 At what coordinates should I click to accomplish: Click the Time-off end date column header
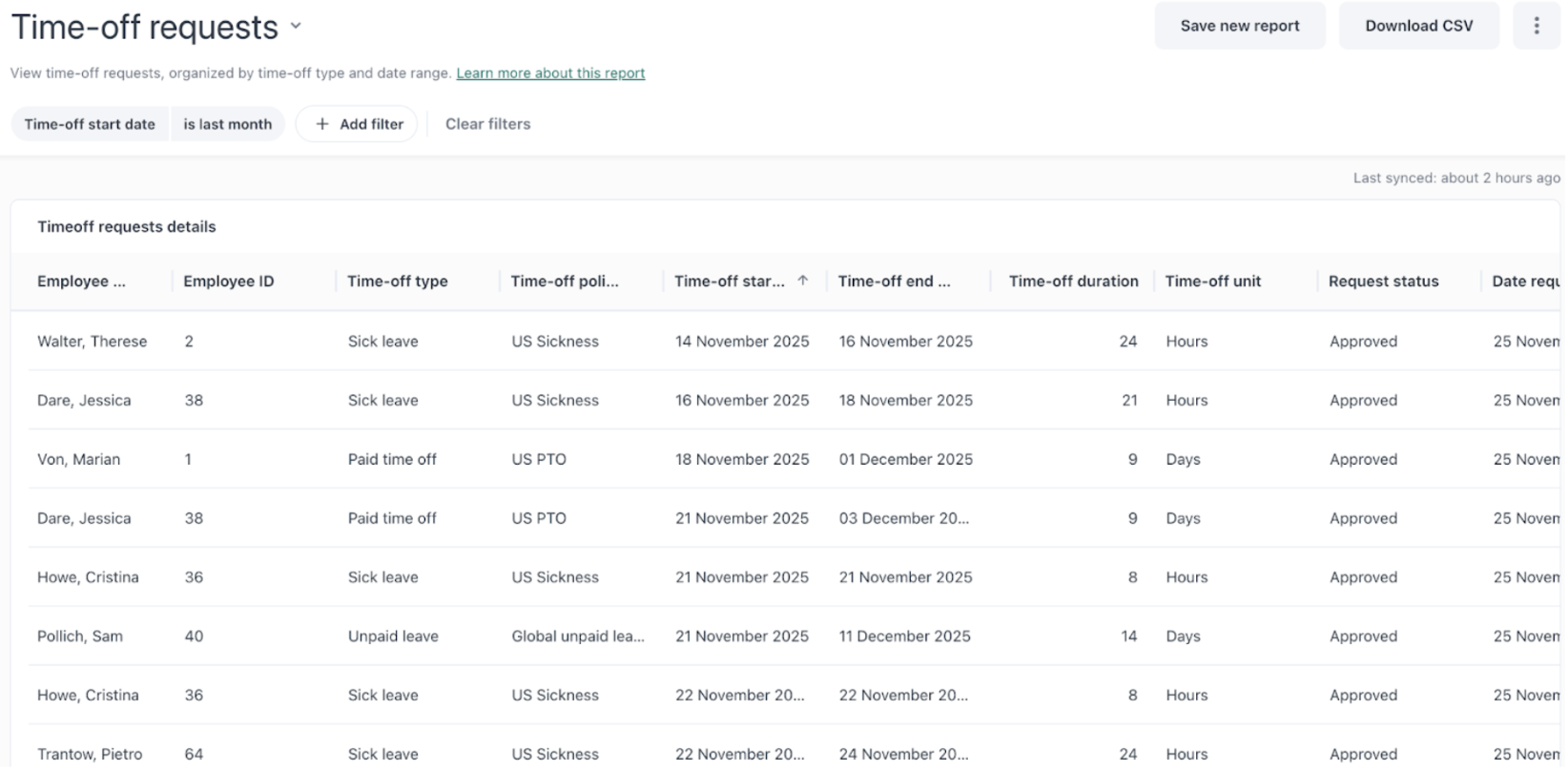tap(894, 282)
